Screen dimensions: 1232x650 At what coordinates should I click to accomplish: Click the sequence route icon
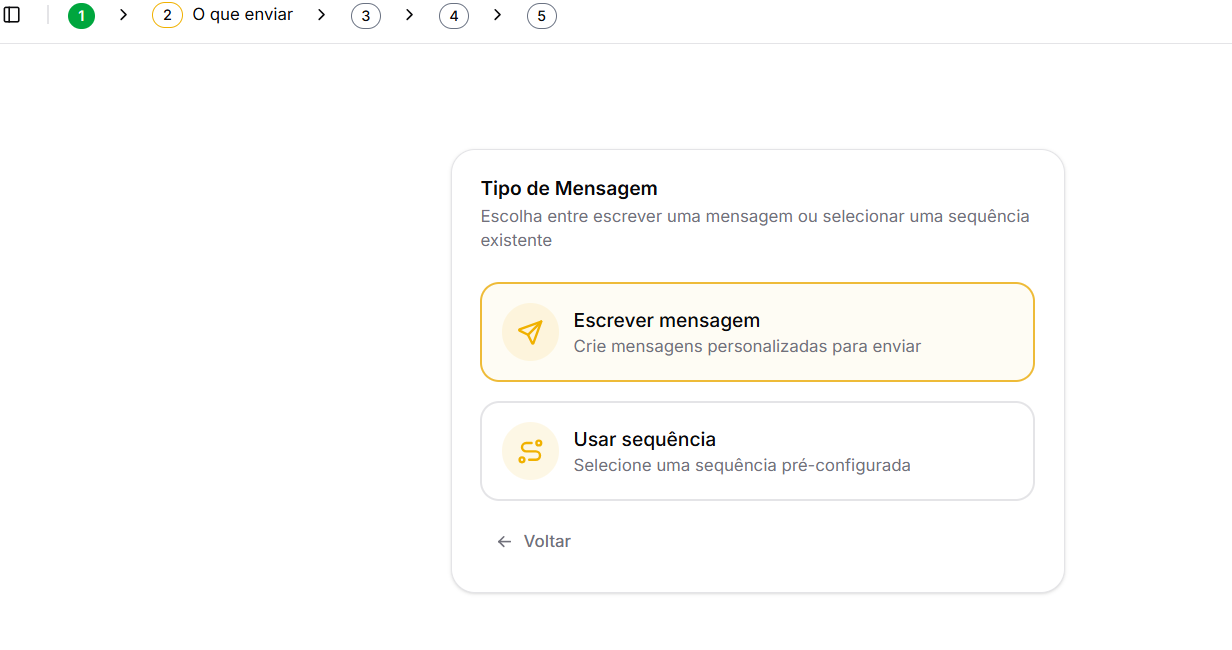coord(530,451)
